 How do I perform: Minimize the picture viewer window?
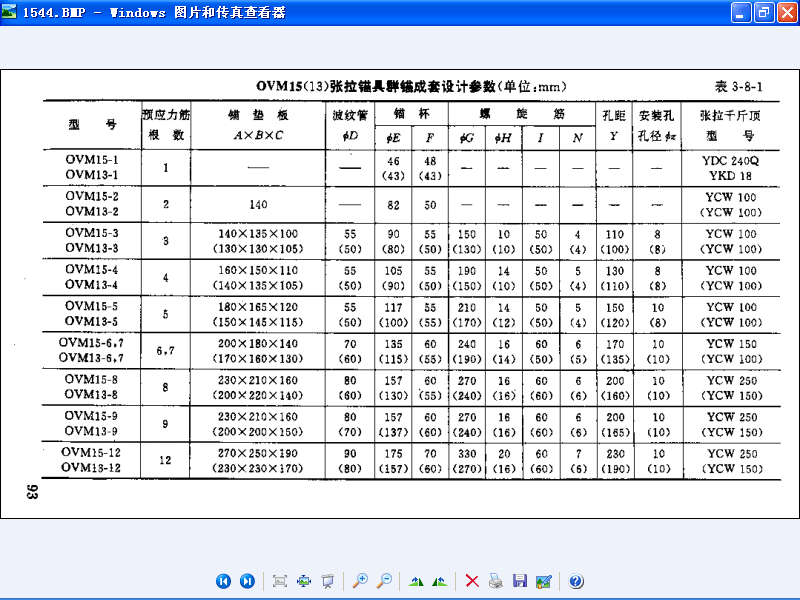click(x=741, y=12)
